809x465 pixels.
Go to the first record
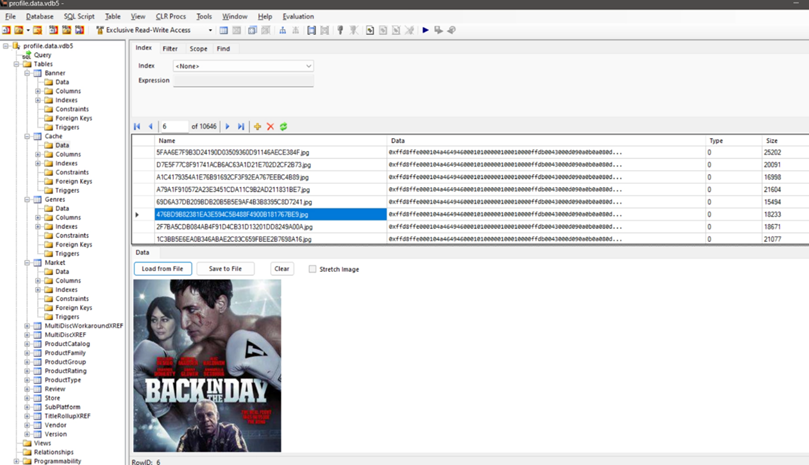pyautogui.click(x=137, y=127)
